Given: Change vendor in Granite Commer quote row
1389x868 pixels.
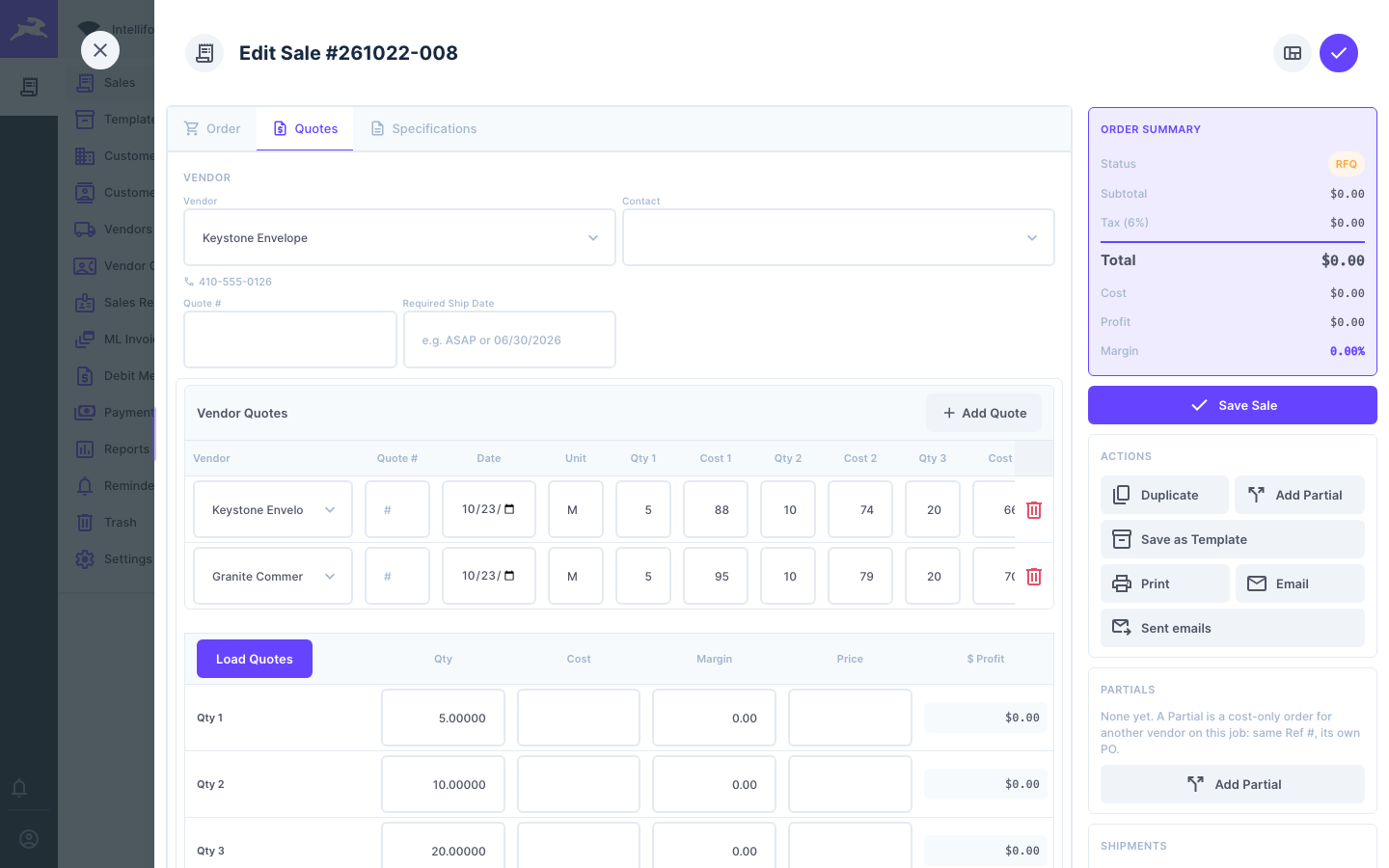Looking at the screenshot, I should tap(273, 576).
